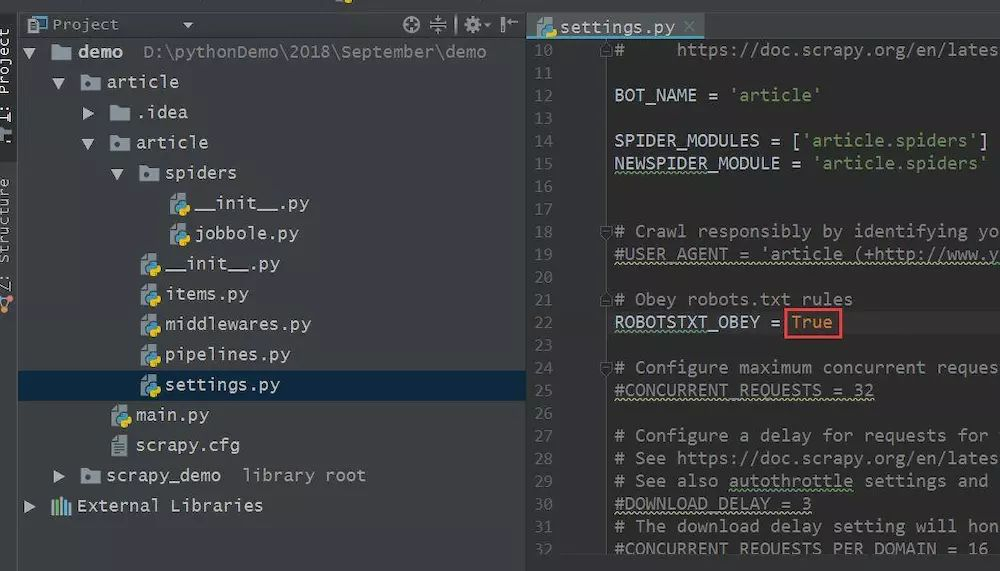Viewport: 1000px width, 571px height.
Task: Expand the scrapy_demo library root
Action: click(x=59, y=476)
